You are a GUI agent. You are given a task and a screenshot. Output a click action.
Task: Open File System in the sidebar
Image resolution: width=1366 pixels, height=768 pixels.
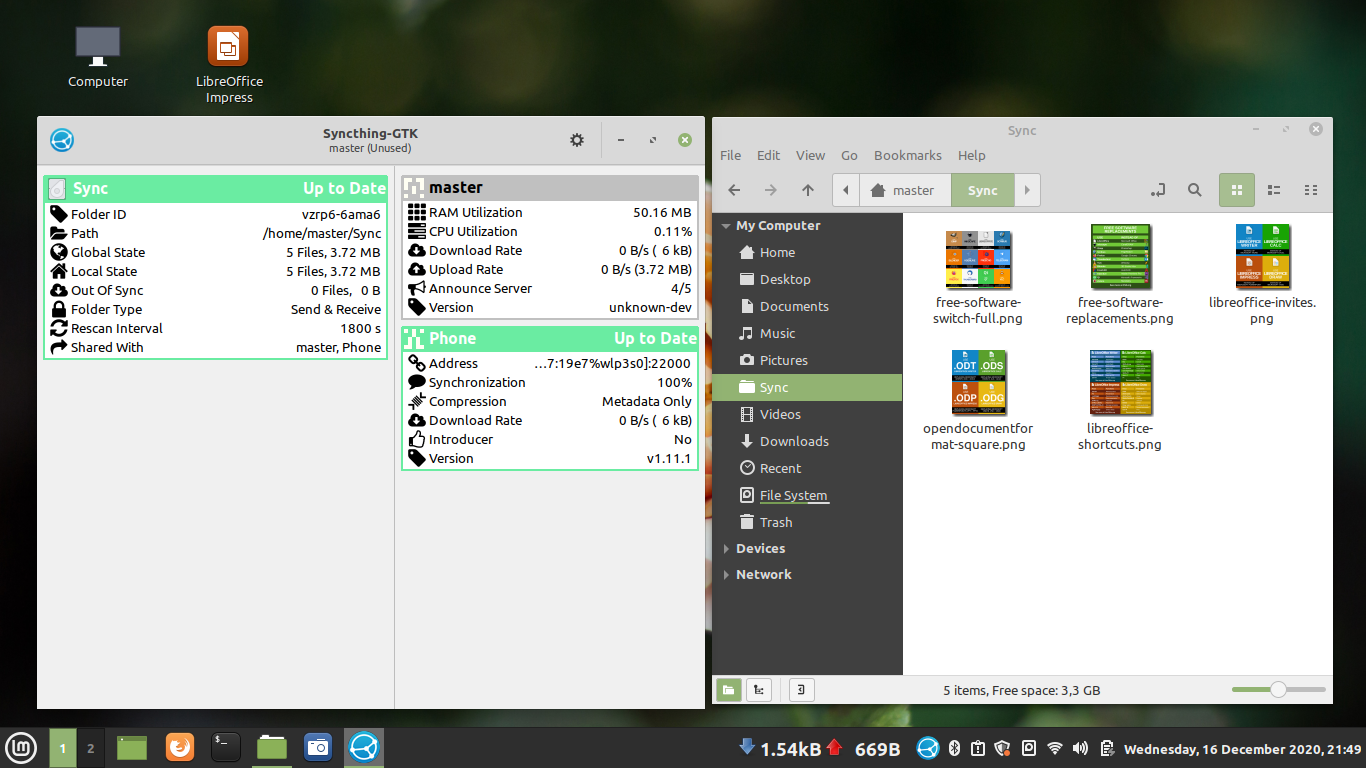tap(793, 496)
